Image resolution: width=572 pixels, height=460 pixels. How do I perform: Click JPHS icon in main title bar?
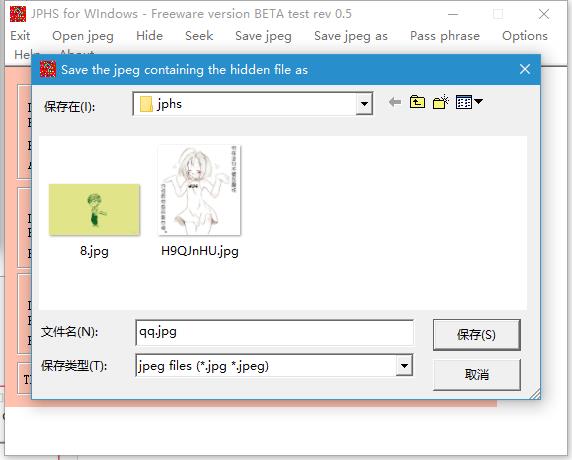pos(18,14)
